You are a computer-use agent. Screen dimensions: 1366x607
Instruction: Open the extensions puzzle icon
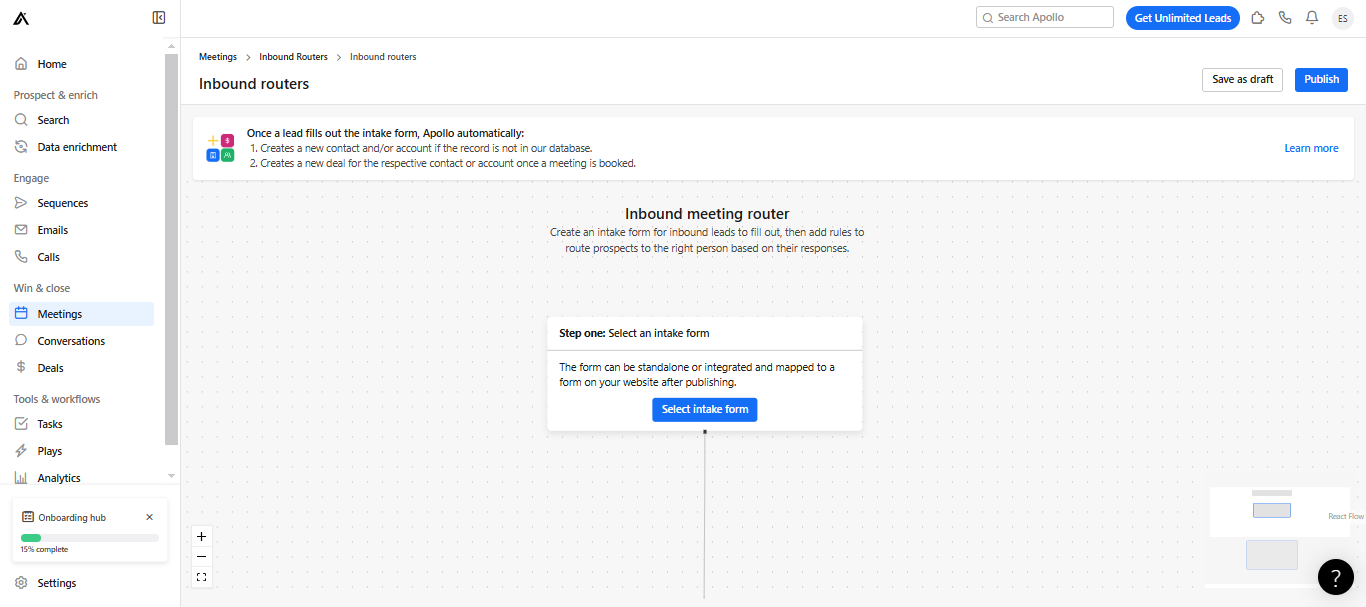[x=1258, y=18]
